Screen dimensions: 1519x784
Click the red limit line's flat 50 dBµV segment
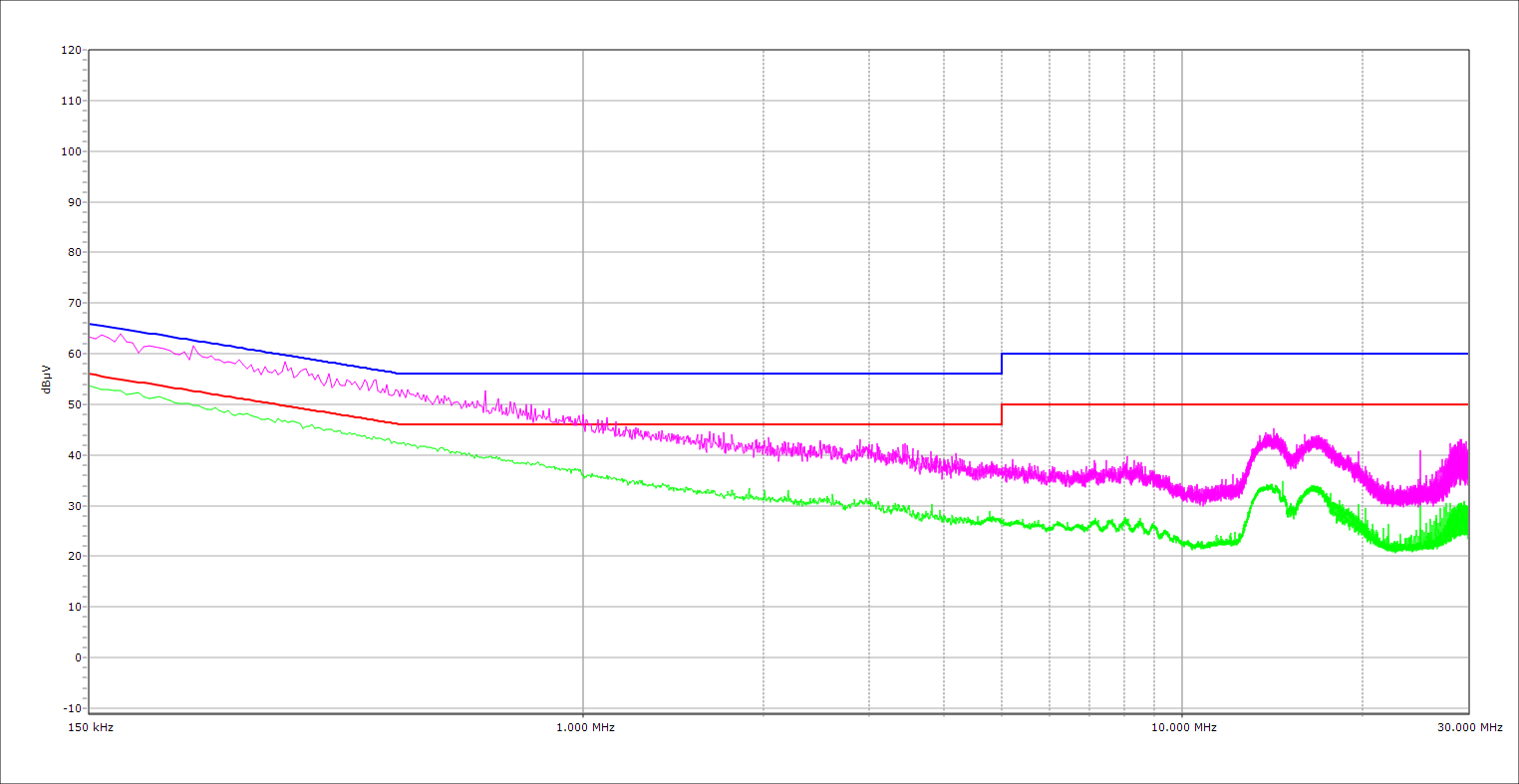[1236, 404]
